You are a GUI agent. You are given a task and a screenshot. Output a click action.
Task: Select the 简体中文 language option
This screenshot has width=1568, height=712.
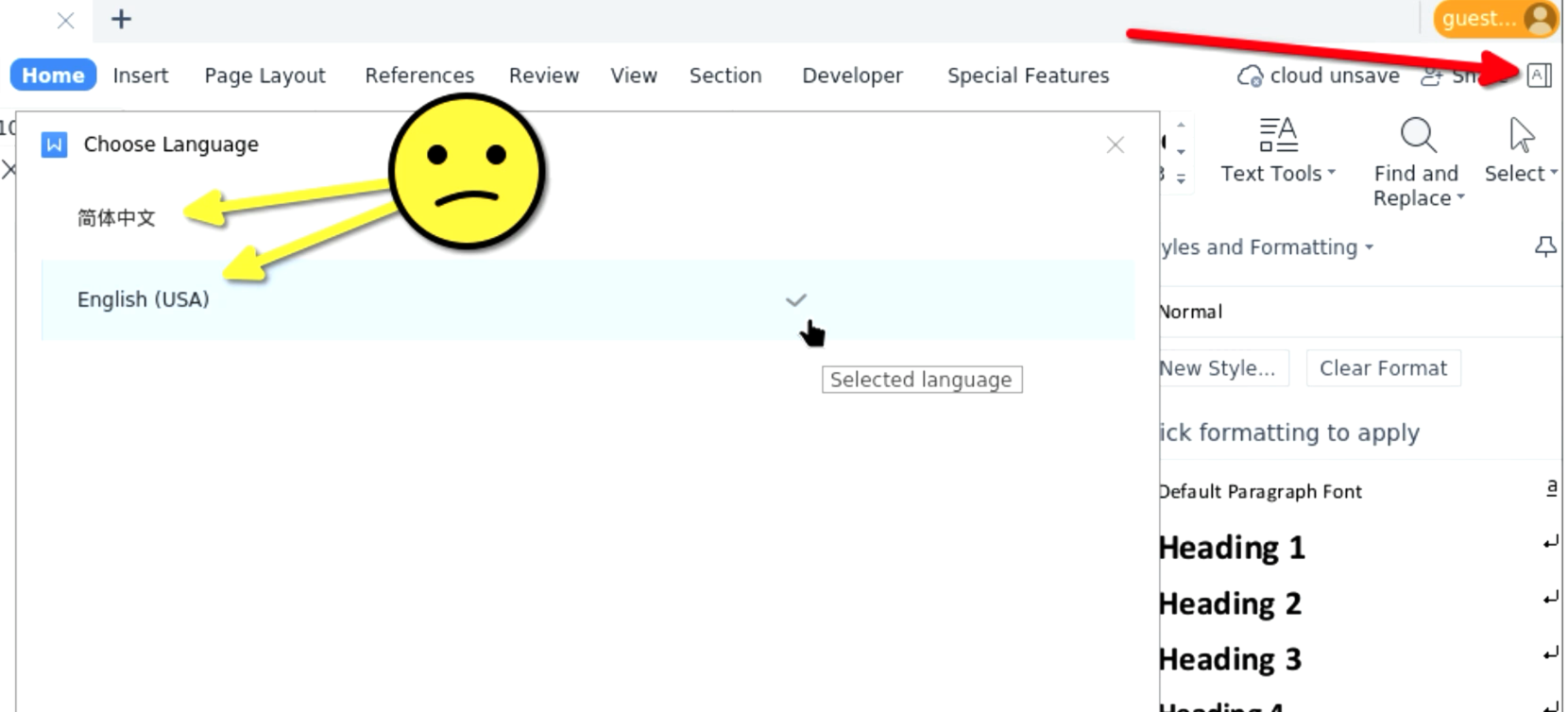[116, 218]
